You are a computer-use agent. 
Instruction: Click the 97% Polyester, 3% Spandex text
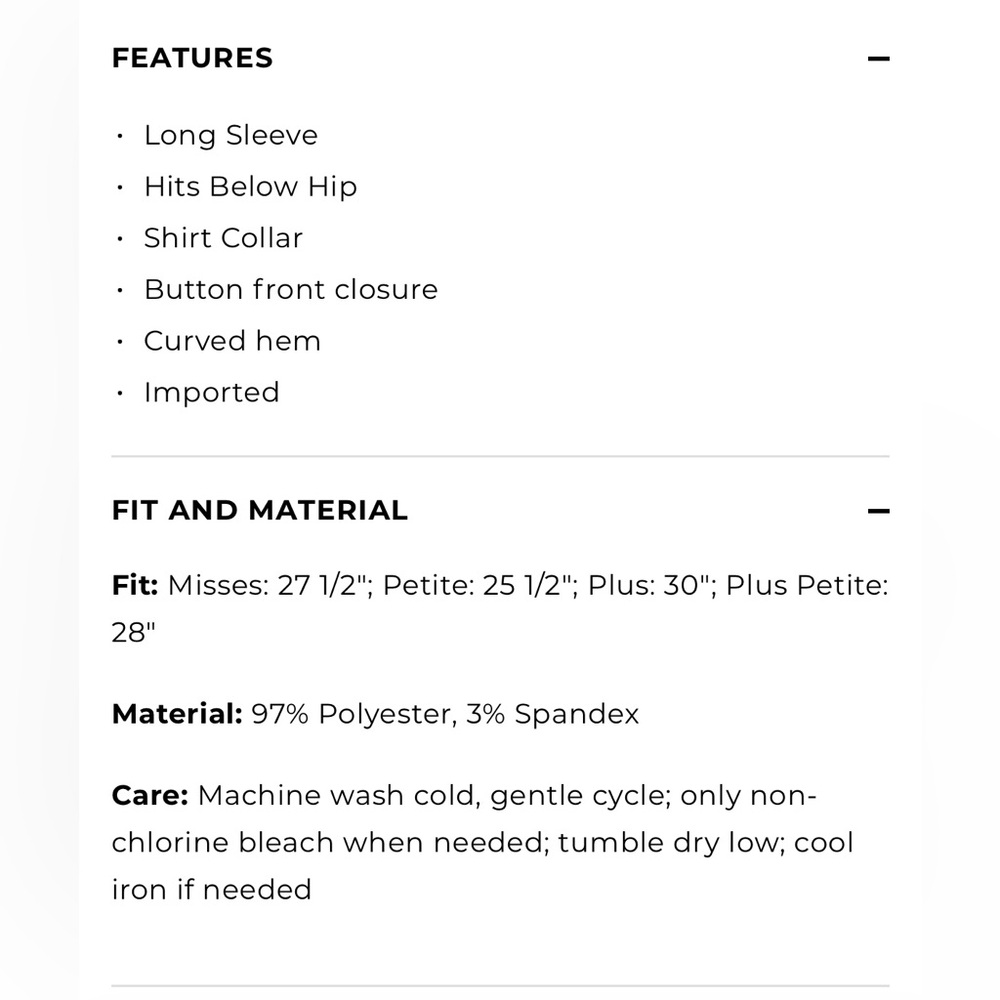pos(445,714)
